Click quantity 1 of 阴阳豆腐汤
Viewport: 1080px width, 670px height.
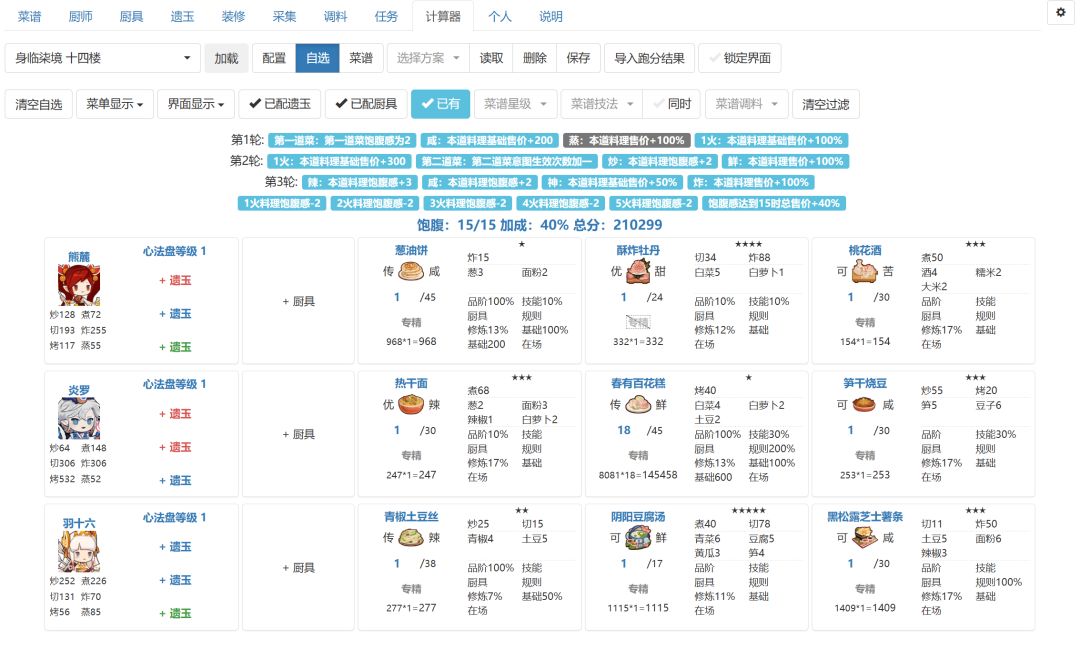623,563
